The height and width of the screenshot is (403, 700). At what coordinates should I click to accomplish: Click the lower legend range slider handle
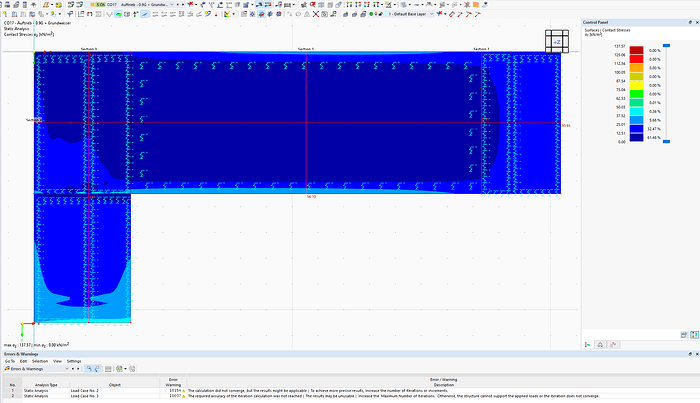[x=666, y=141]
